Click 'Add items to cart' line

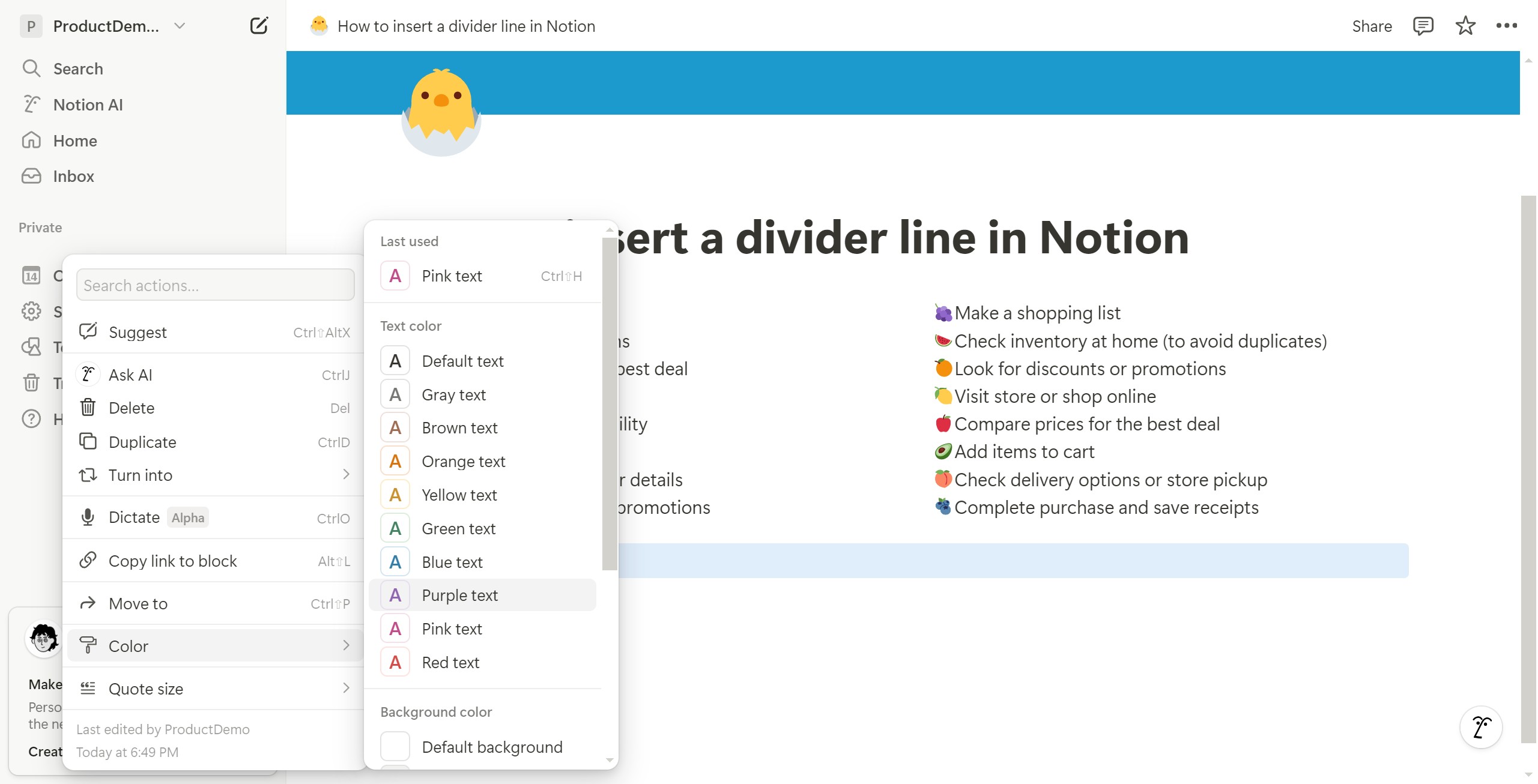coord(1024,451)
